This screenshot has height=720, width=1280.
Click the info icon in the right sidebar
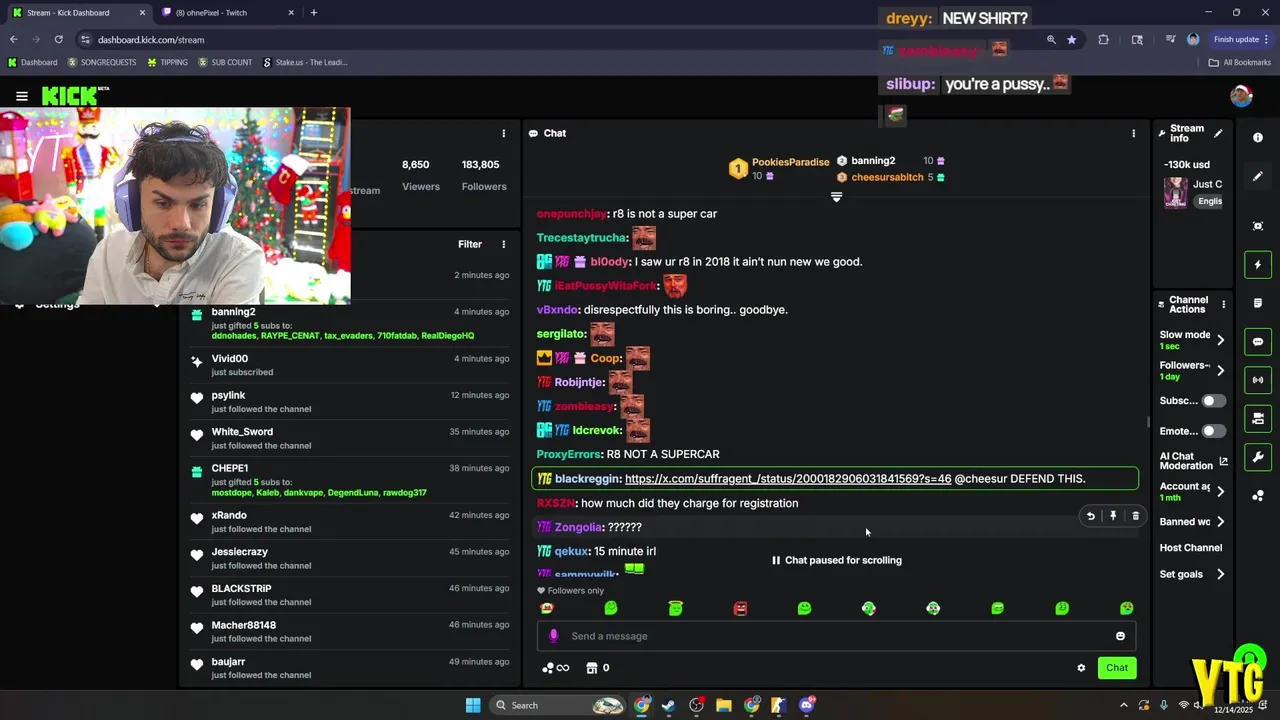tap(1258, 137)
